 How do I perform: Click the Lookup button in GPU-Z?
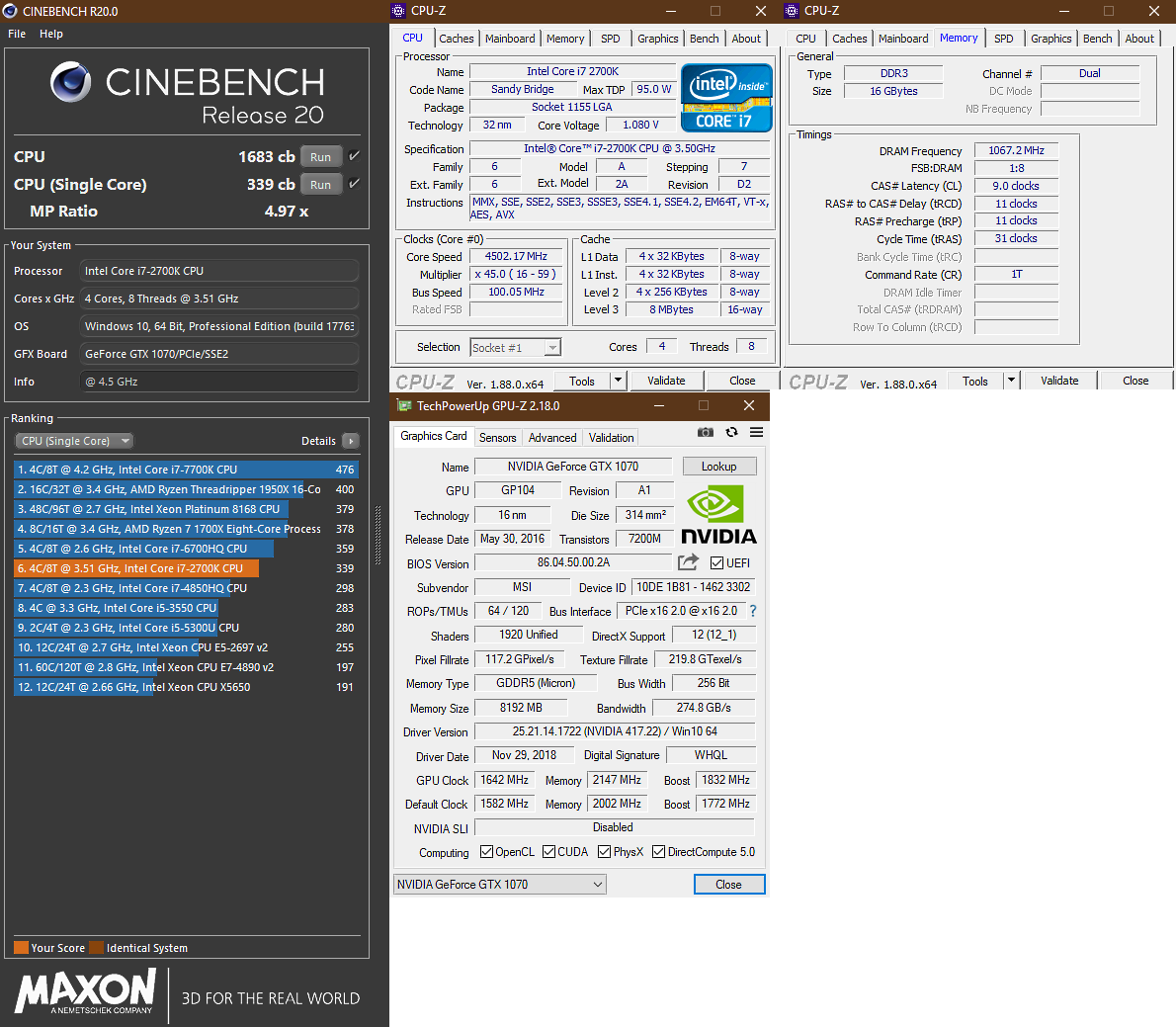(718, 466)
